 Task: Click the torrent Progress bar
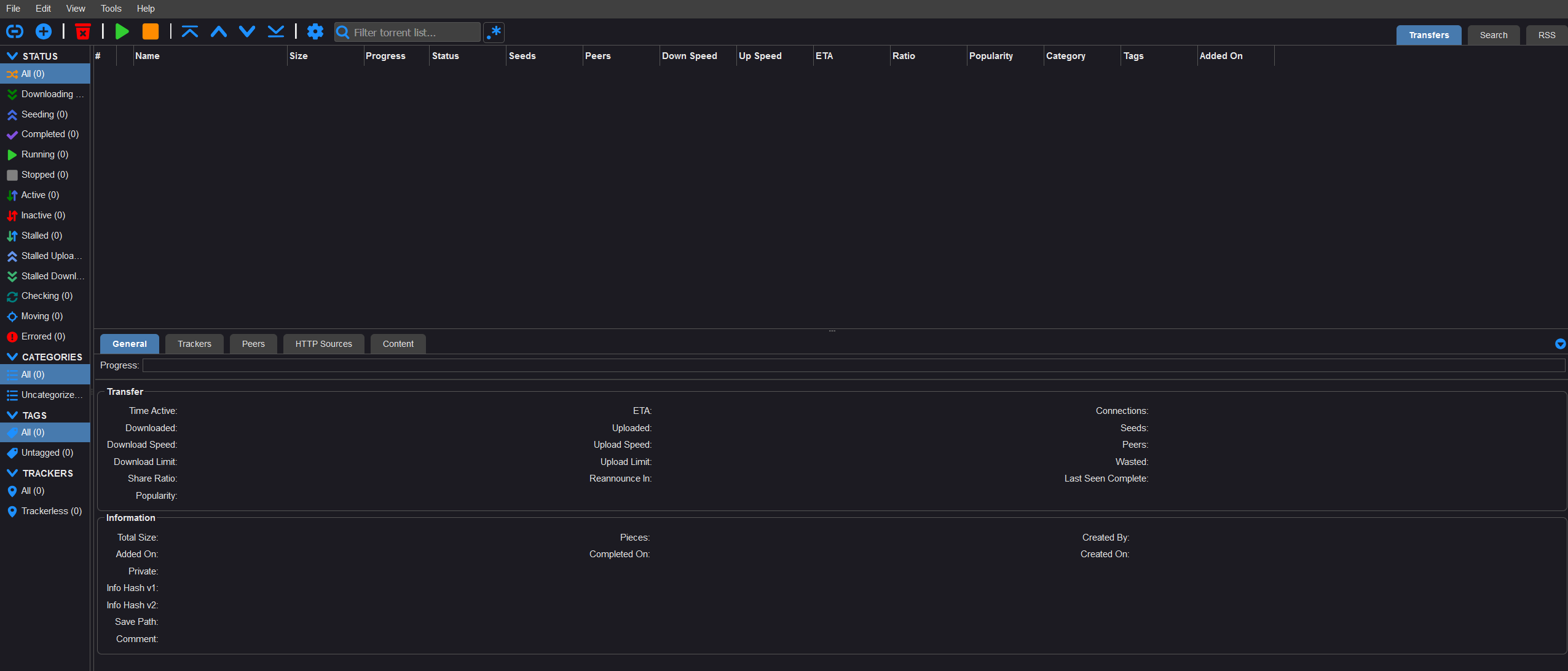coord(854,365)
